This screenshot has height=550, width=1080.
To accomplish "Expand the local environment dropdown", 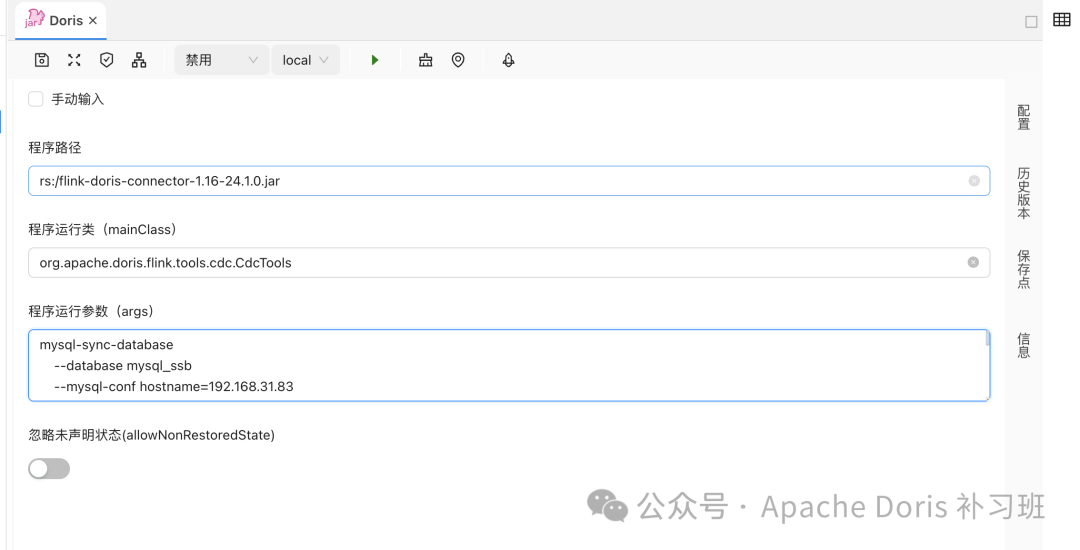I will pyautogui.click(x=305, y=60).
